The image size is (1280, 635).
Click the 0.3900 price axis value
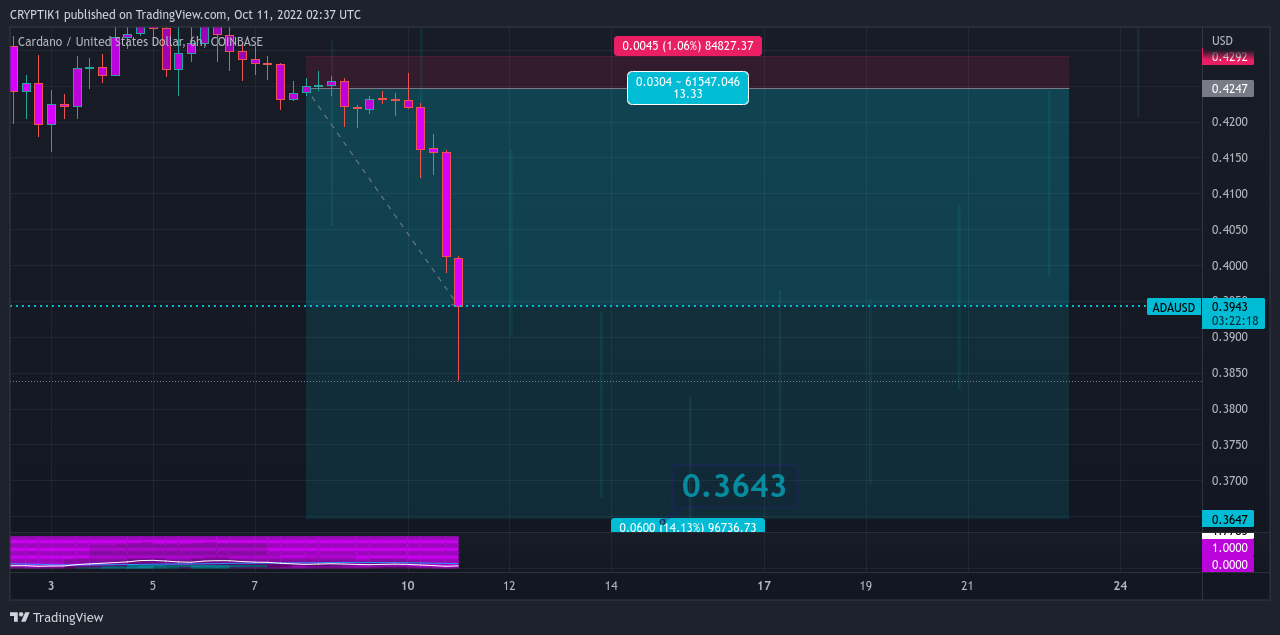tap(1228, 337)
